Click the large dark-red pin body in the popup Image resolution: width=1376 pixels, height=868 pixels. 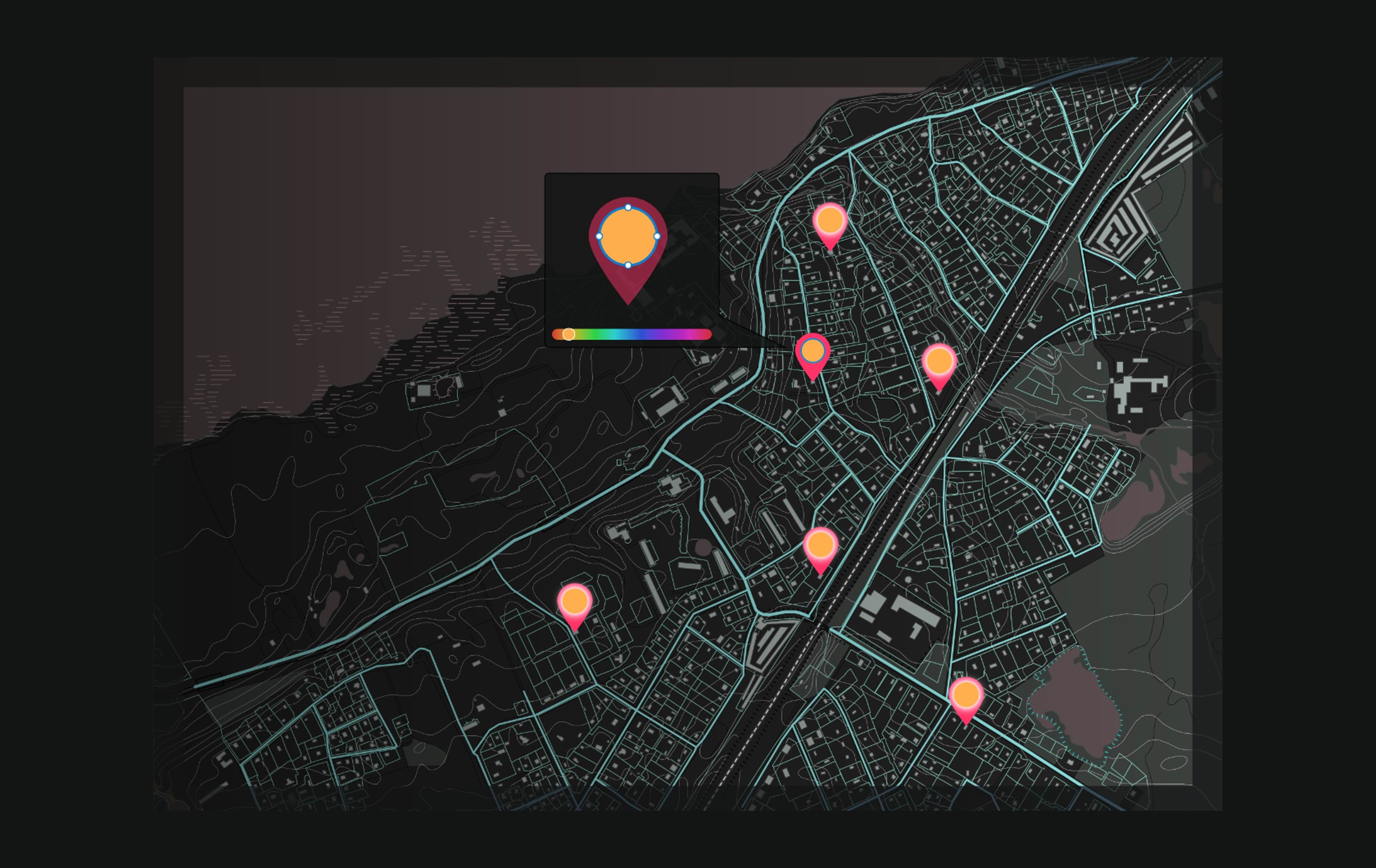pos(628,283)
